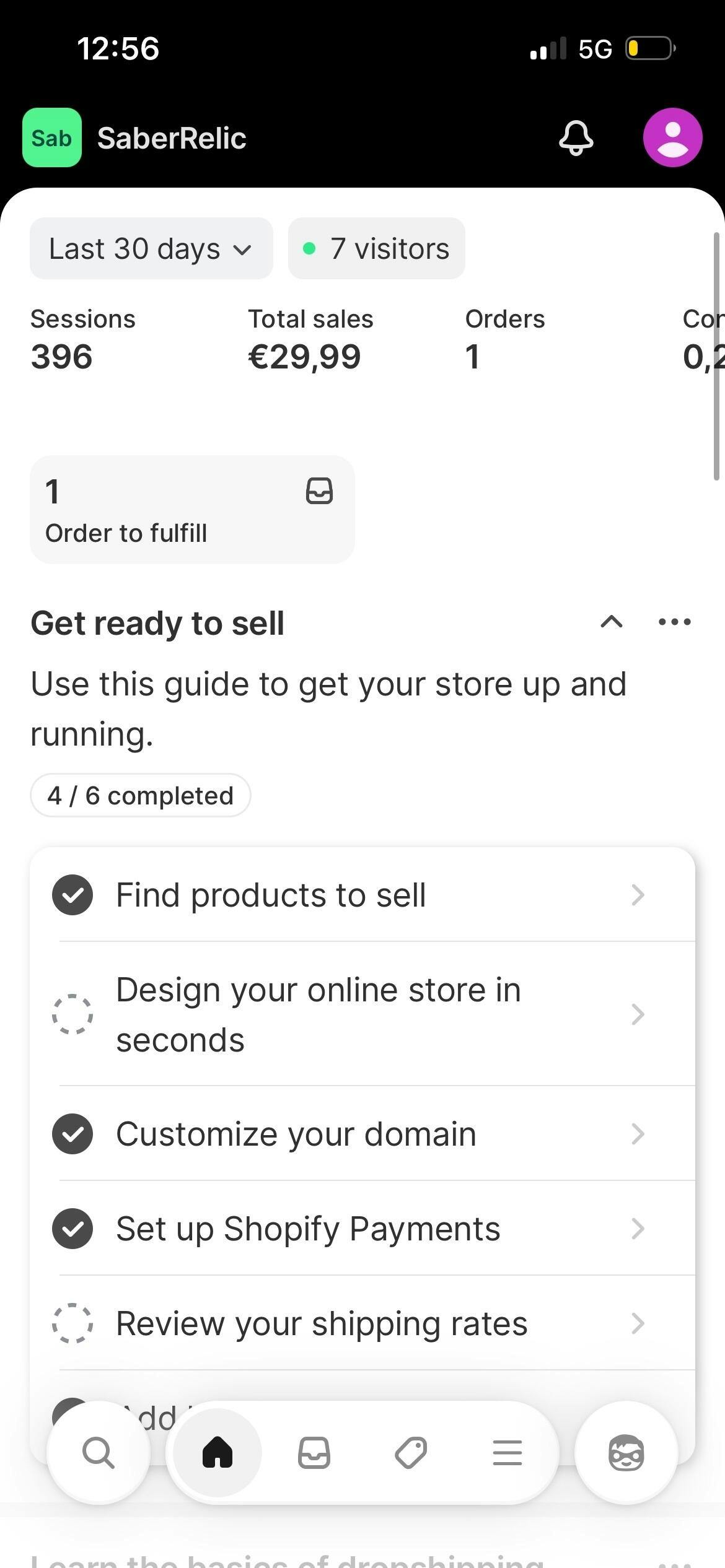Open the Set up Shopify Payments step
This screenshot has width=725, height=1568.
(308, 1229)
